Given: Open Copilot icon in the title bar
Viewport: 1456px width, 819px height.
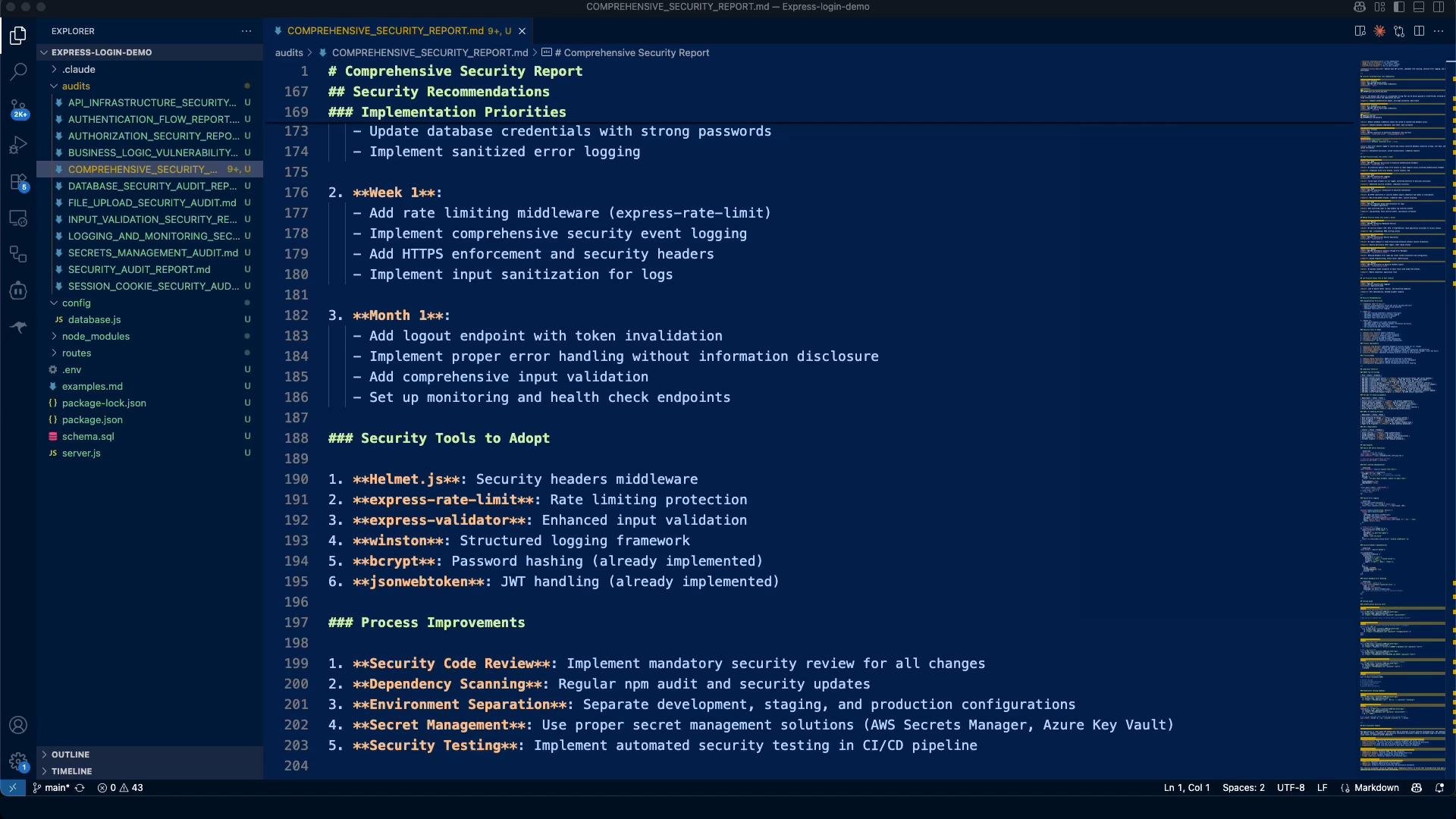Looking at the screenshot, I should [1359, 7].
